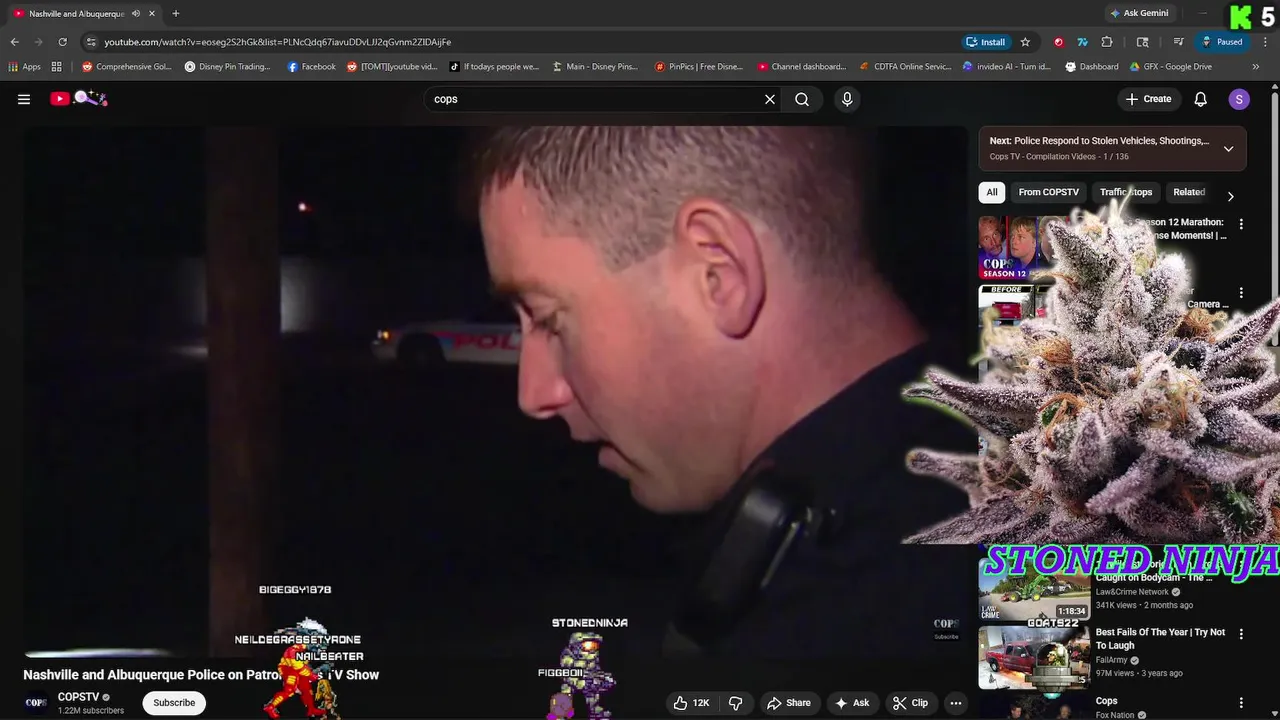Open the tab groups grid icon
Image resolution: width=1280 pixels, height=720 pixels.
[x=57, y=67]
